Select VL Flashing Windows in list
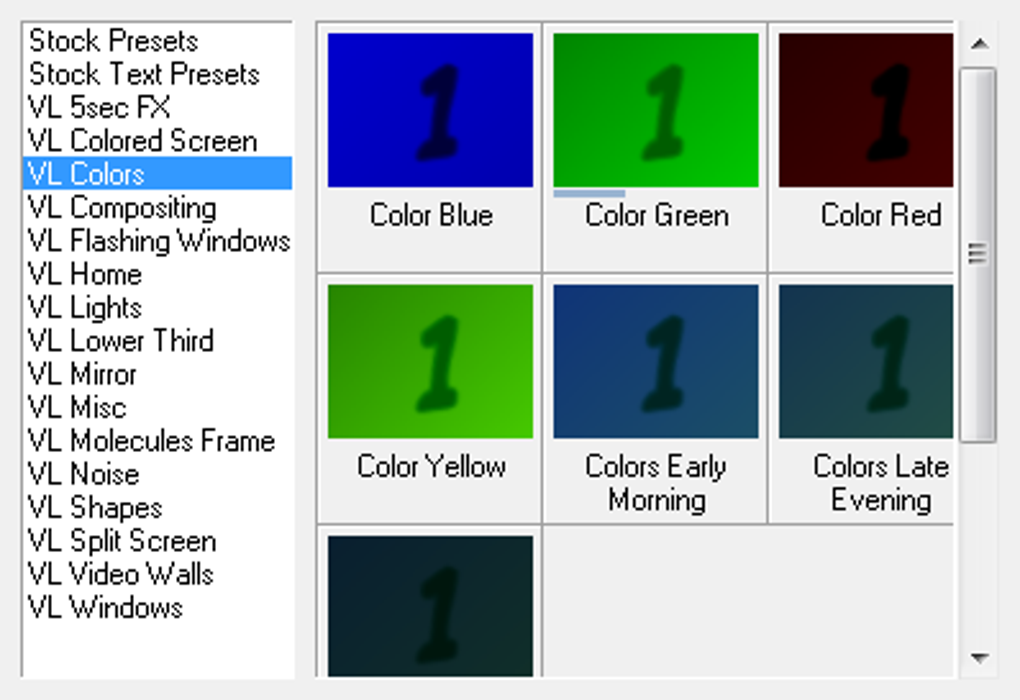The width and height of the screenshot is (1020, 700). [x=157, y=241]
